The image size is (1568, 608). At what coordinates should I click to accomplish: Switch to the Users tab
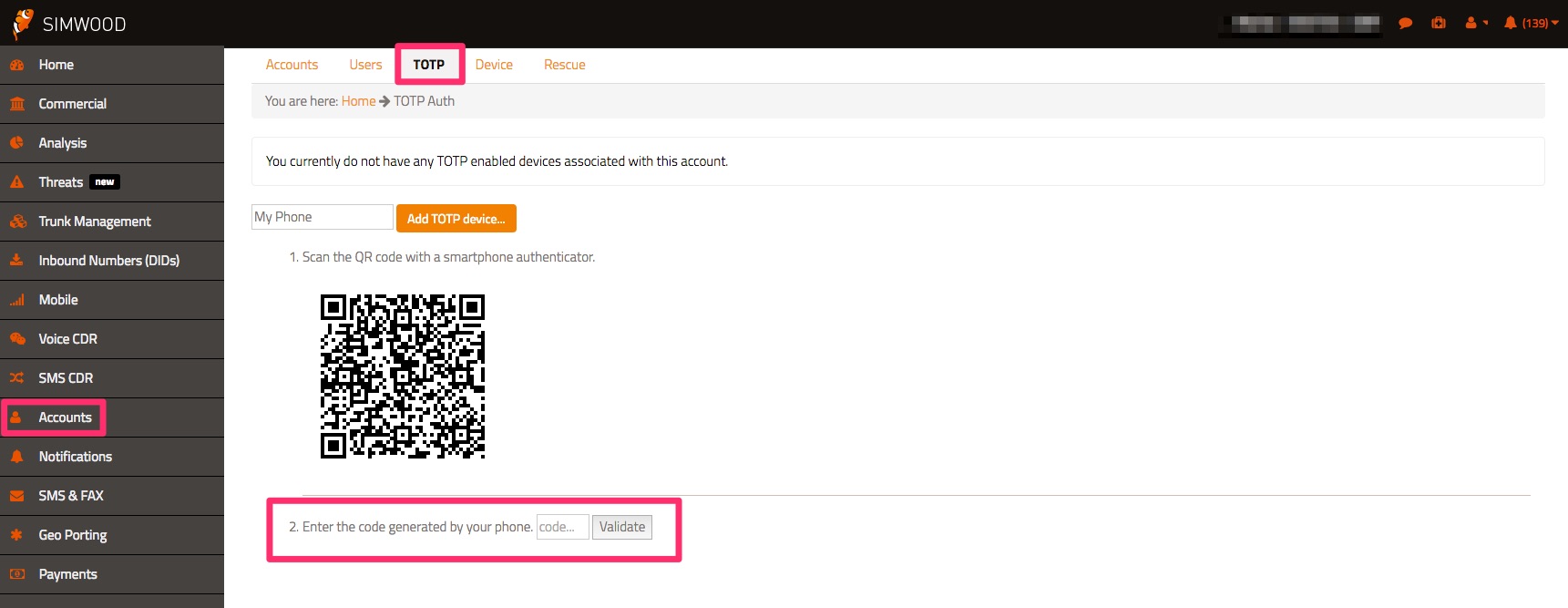365,65
